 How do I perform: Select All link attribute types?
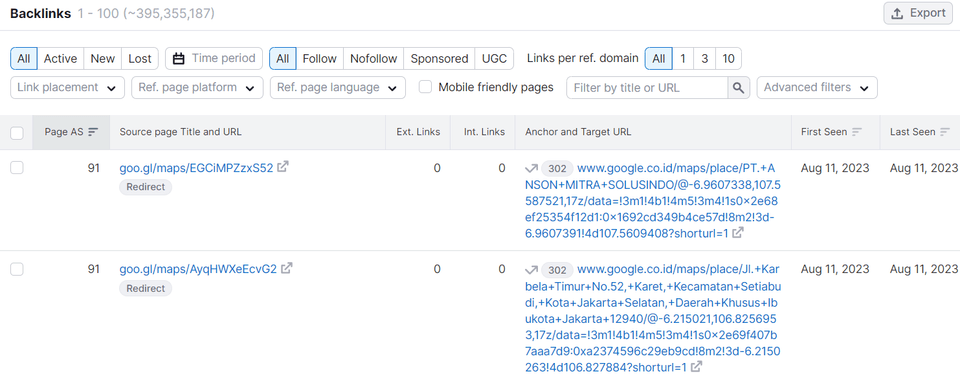pos(283,59)
